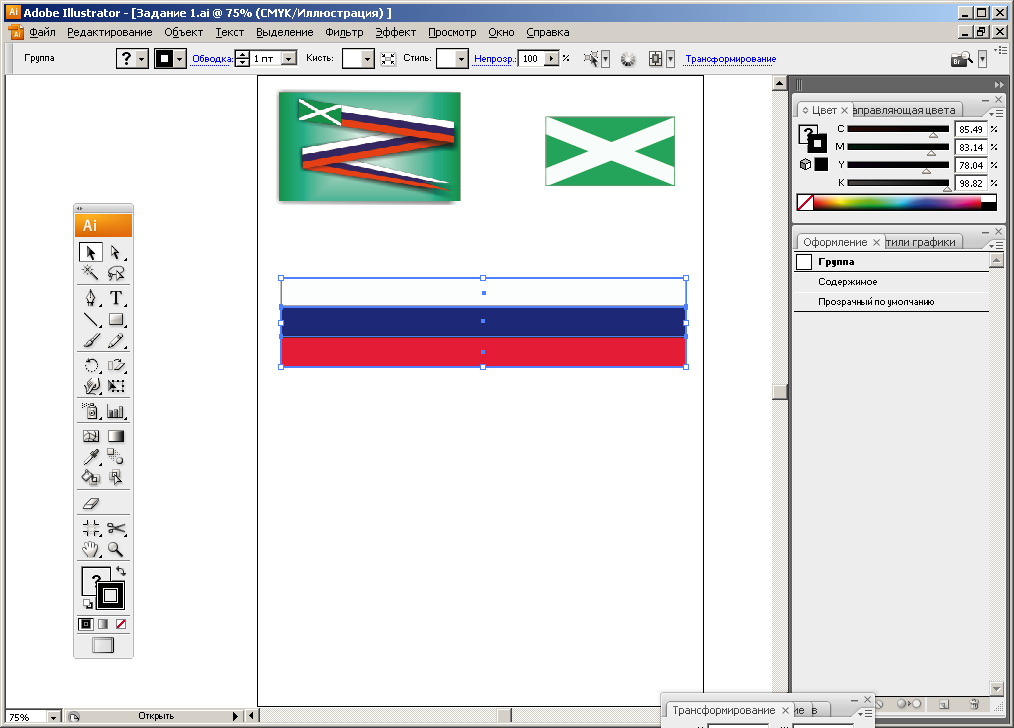This screenshot has height=728, width=1014.
Task: Edit the M value field 83.14
Action: pyautogui.click(x=971, y=147)
